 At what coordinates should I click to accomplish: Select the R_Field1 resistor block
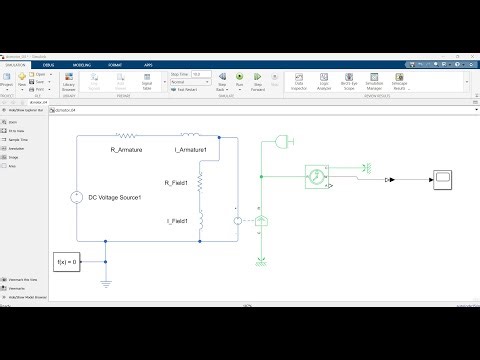click(200, 182)
